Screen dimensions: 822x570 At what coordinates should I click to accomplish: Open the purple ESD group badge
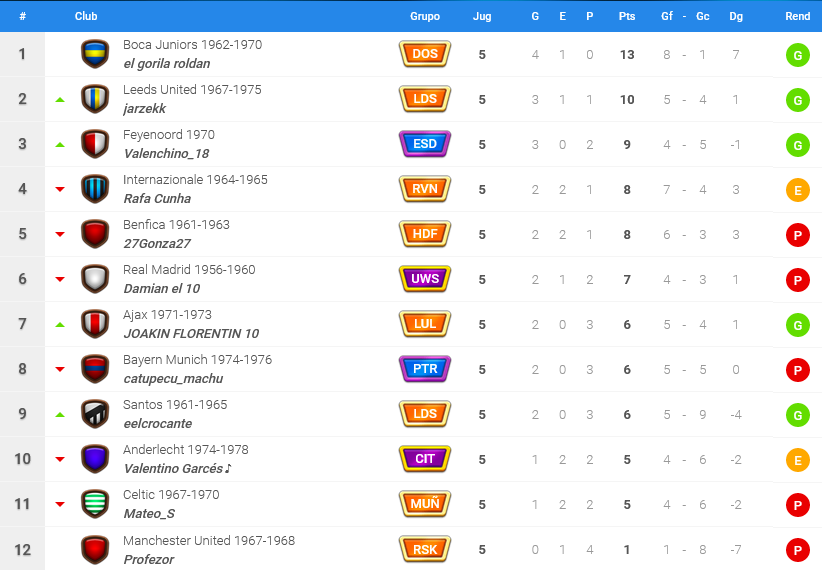coord(425,144)
